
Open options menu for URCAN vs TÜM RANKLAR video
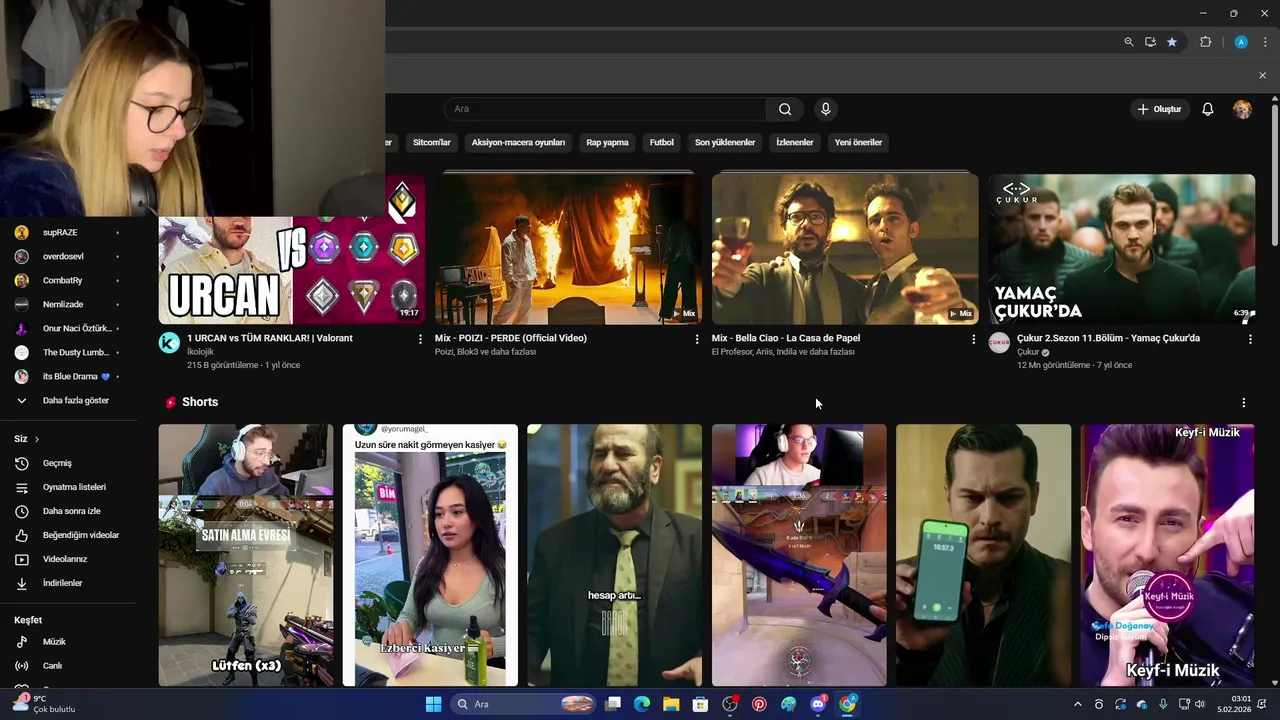420,339
